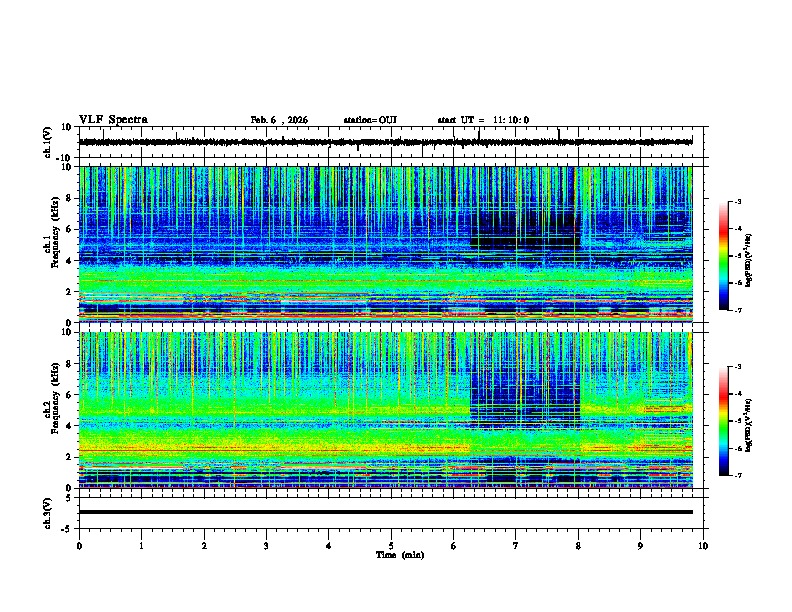Click the "start UT = 11:10:0" text
Image resolution: width=792 pixels, height=612 pixels.
(x=483, y=120)
